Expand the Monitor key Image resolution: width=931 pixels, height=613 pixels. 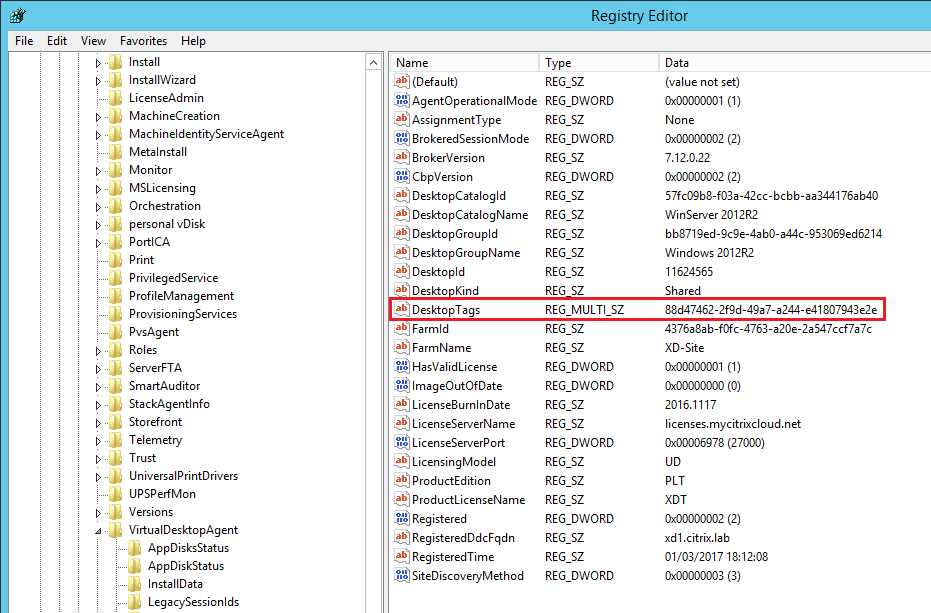point(99,171)
